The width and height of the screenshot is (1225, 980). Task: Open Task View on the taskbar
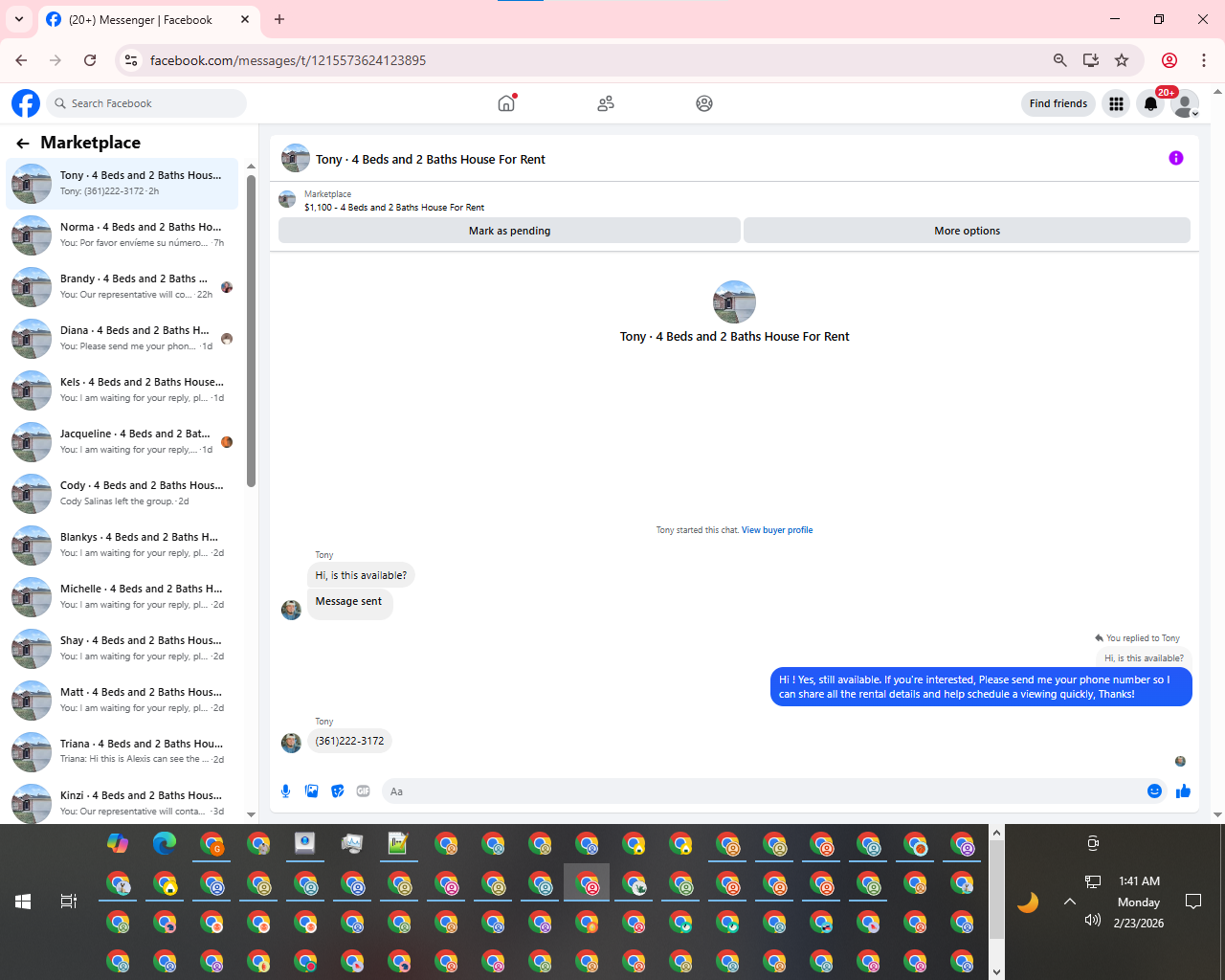(69, 902)
